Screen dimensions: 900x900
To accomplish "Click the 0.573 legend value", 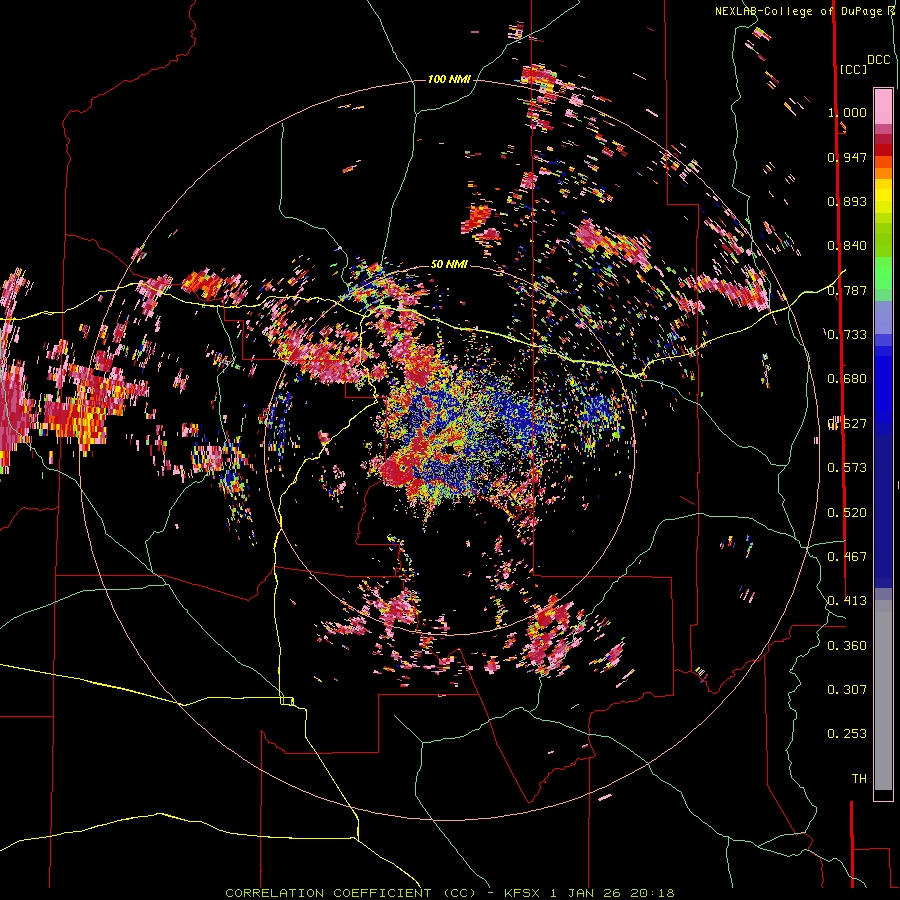I will click(847, 468).
